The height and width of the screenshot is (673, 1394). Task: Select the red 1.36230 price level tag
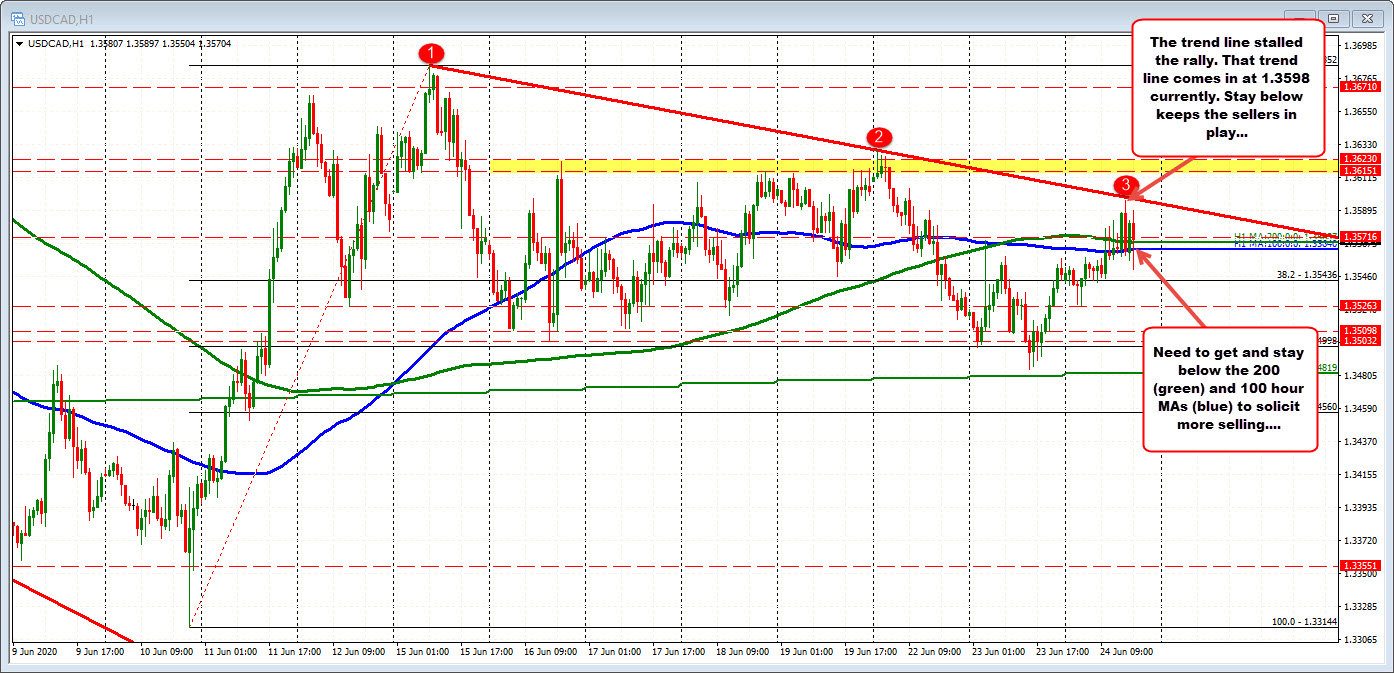[x=1359, y=158]
